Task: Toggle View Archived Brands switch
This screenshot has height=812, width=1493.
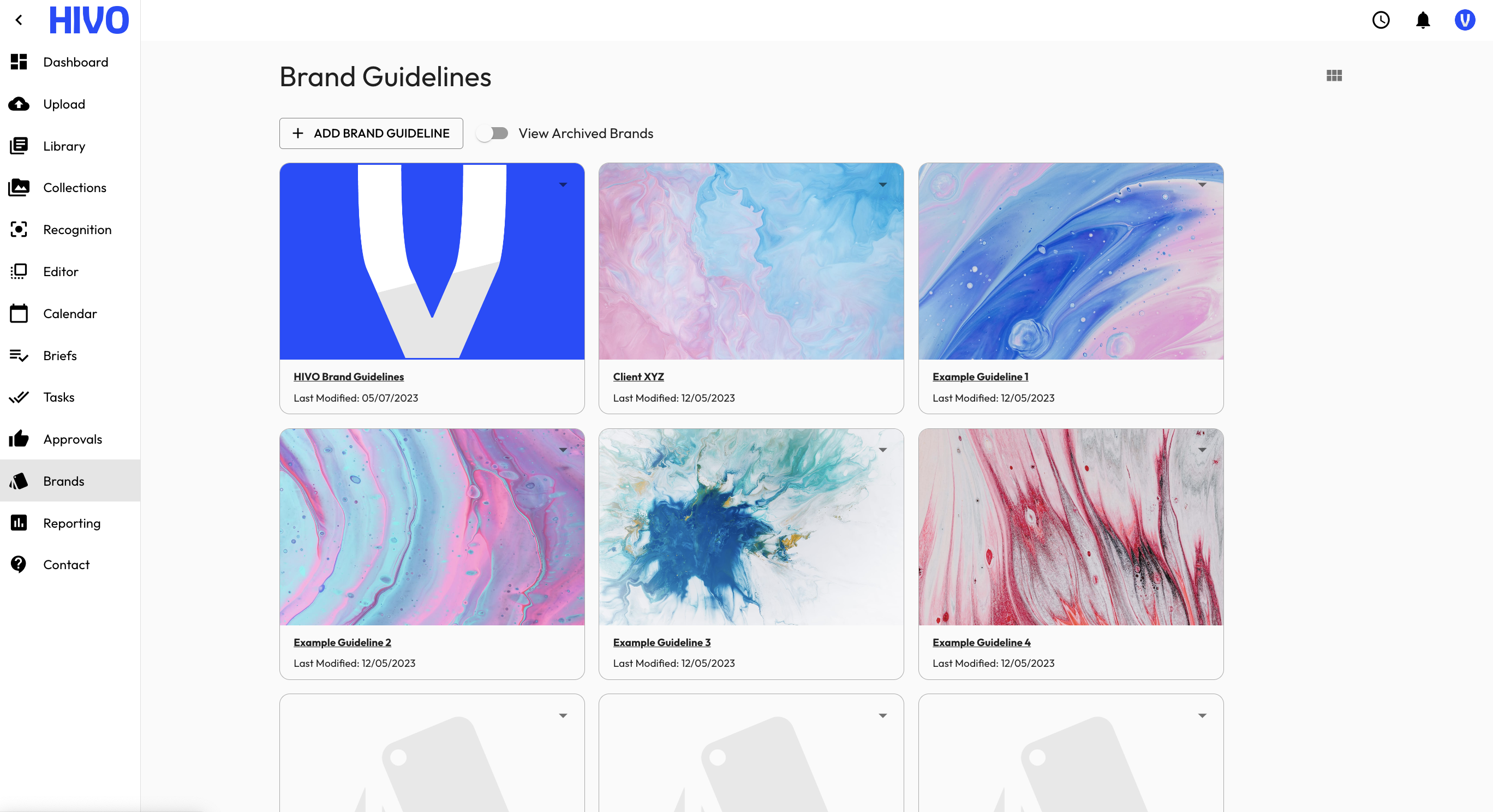Action: pos(492,133)
